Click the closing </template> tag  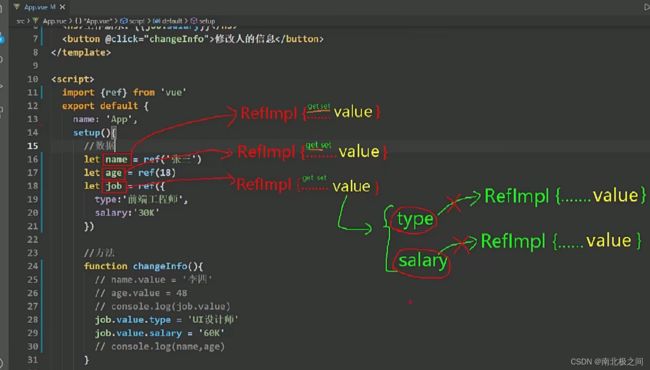(x=81, y=53)
